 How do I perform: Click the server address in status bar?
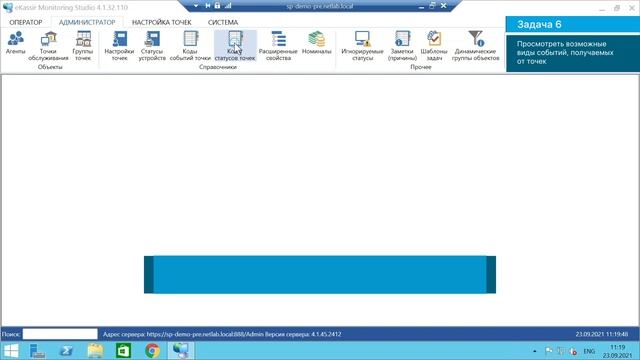(222, 334)
